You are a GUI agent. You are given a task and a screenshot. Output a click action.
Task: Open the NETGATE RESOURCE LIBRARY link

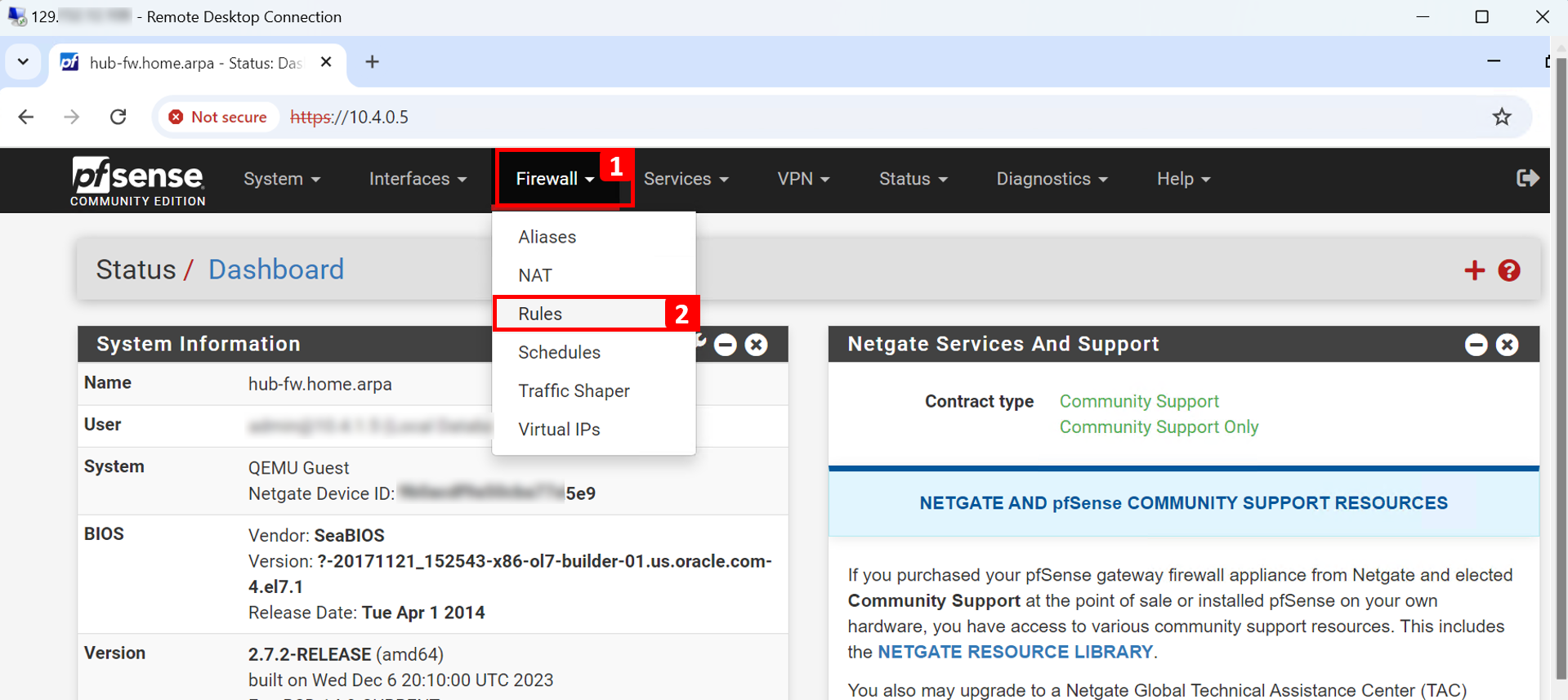1015,652
